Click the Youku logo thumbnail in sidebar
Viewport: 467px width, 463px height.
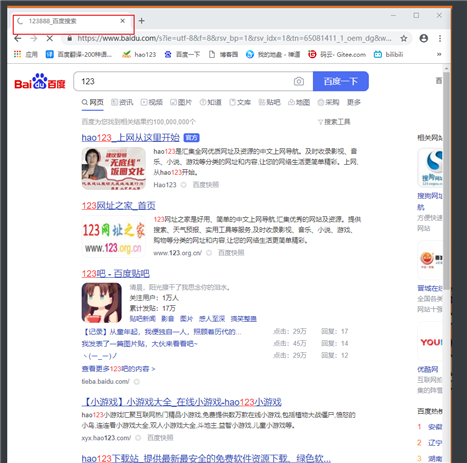(430, 342)
